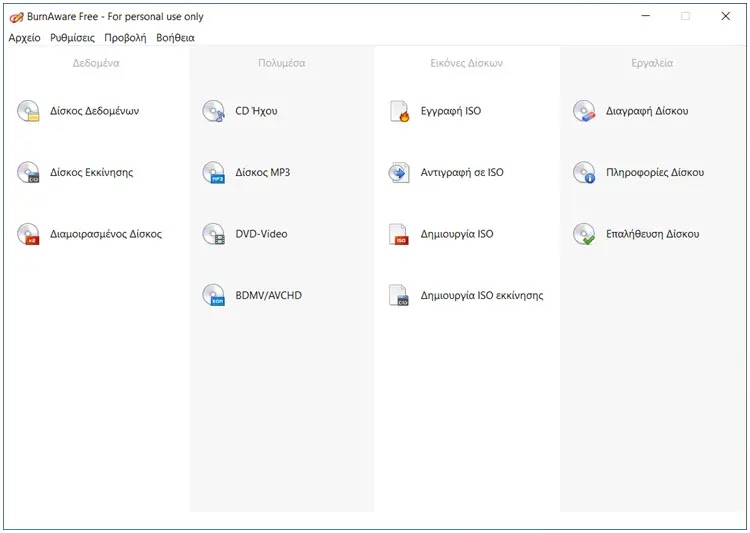Viewport: 750px width, 533px height.
Task: Open the Ρυθμίσεις menu
Action: click(72, 38)
